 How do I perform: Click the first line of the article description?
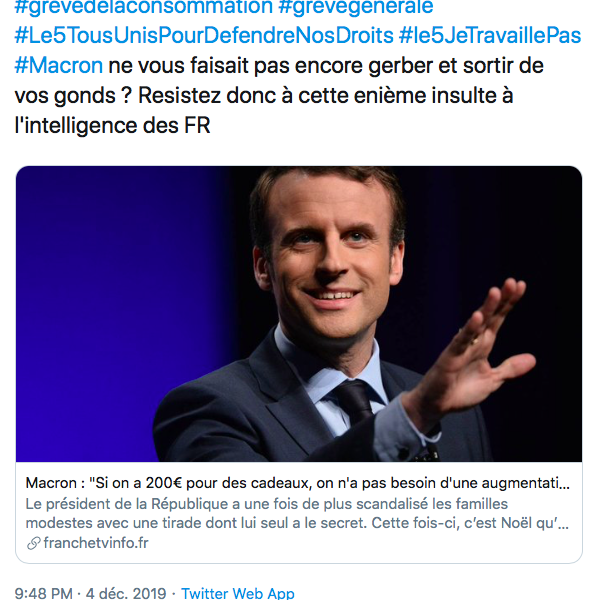(x=267, y=504)
